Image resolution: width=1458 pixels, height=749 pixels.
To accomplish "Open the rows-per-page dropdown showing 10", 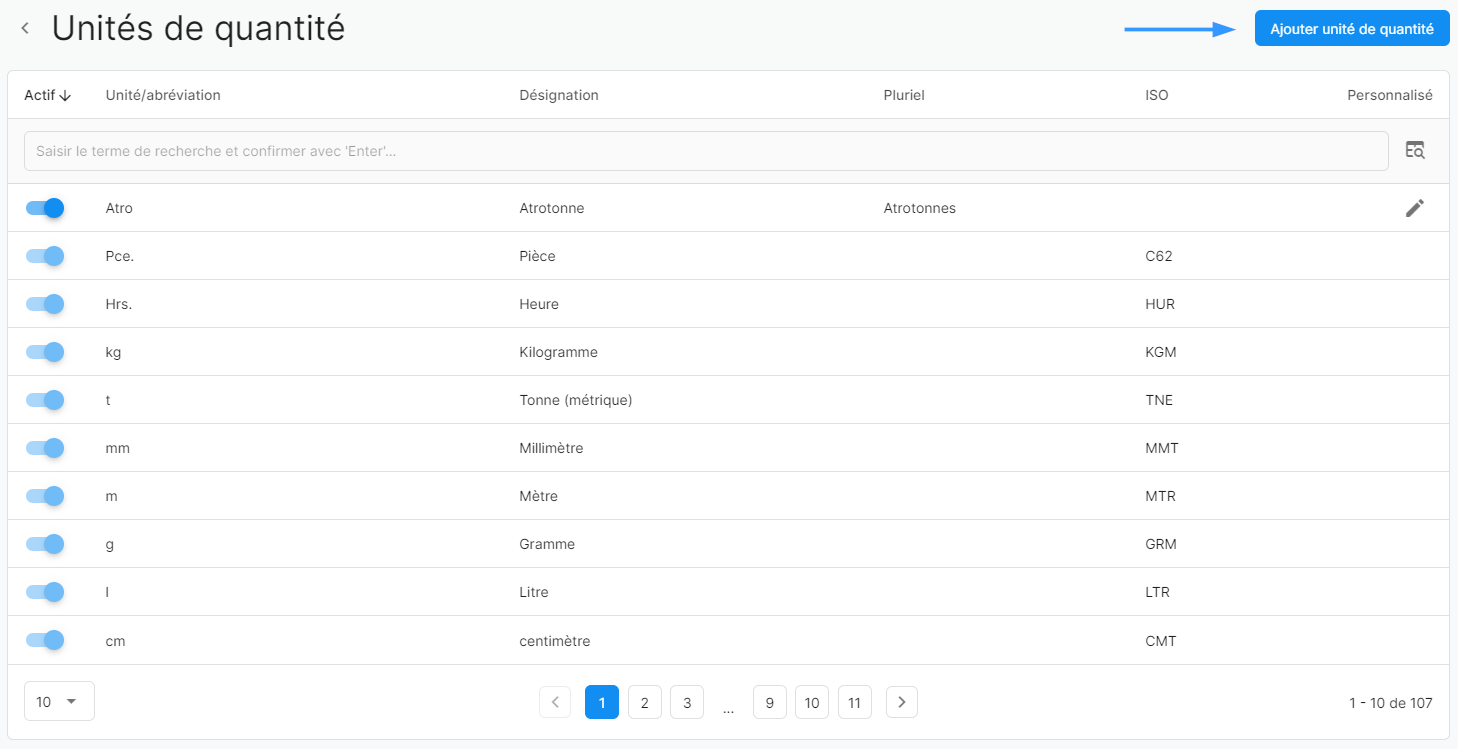I will click(59, 702).
